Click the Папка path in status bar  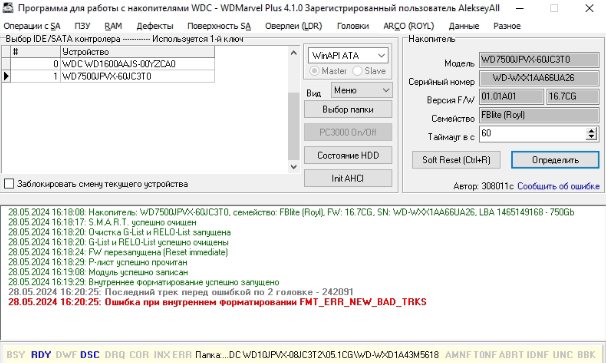pos(317,354)
